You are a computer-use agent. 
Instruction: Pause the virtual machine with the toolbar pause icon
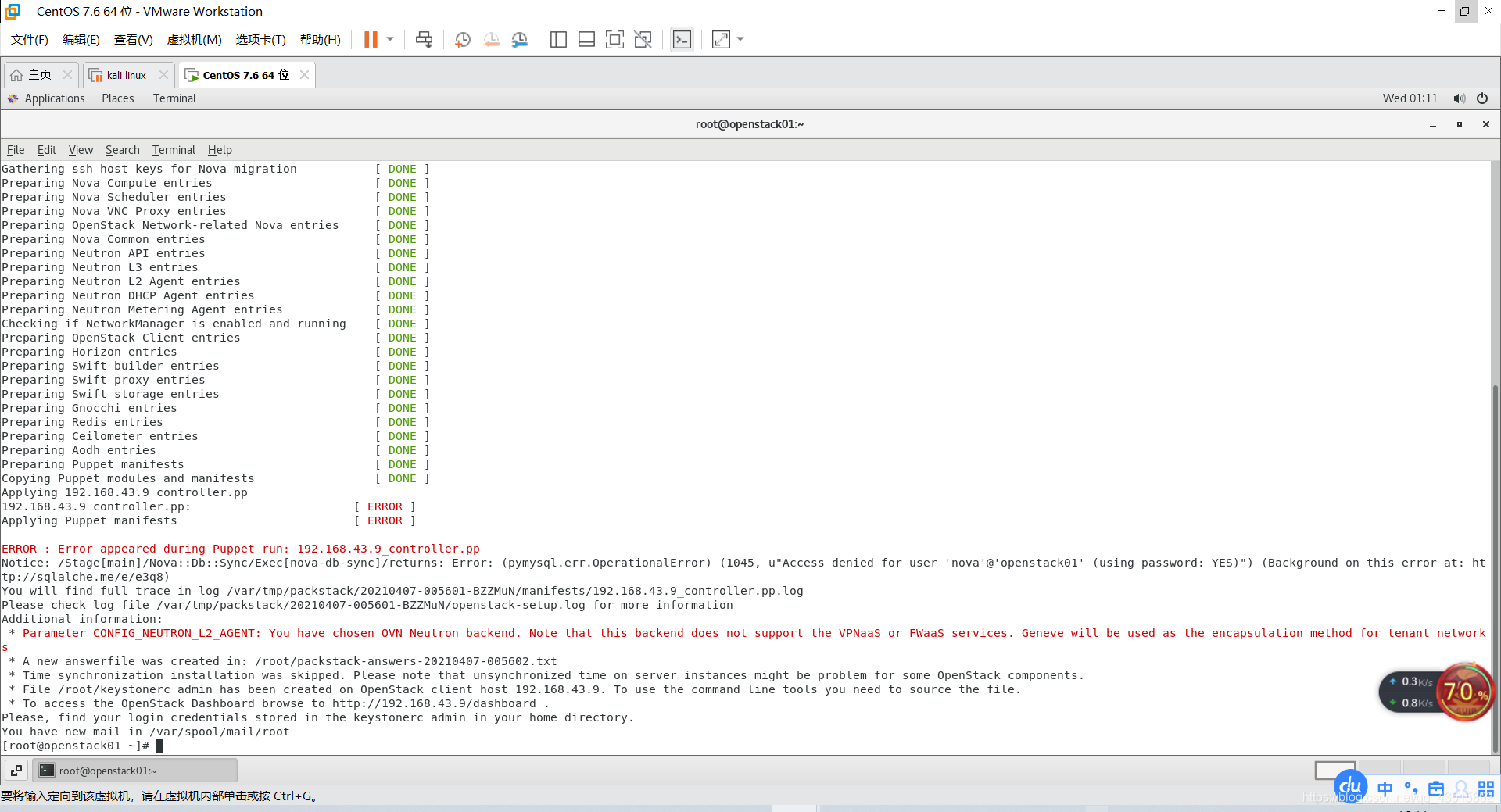(x=371, y=39)
